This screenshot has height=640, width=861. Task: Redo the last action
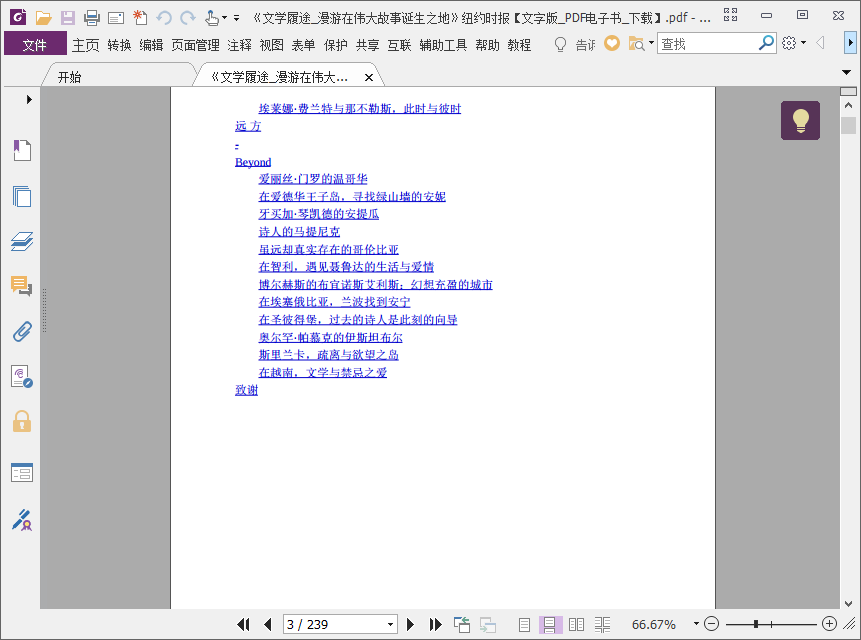[x=188, y=18]
